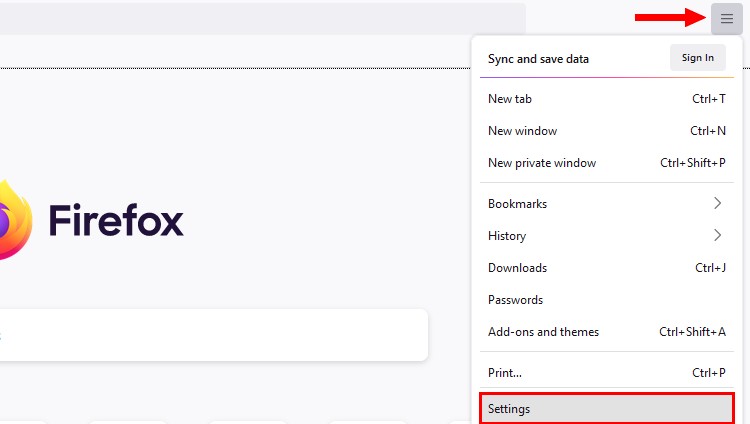750x424 pixels.
Task: Click the Firefox wordmark text
Action: (x=116, y=220)
